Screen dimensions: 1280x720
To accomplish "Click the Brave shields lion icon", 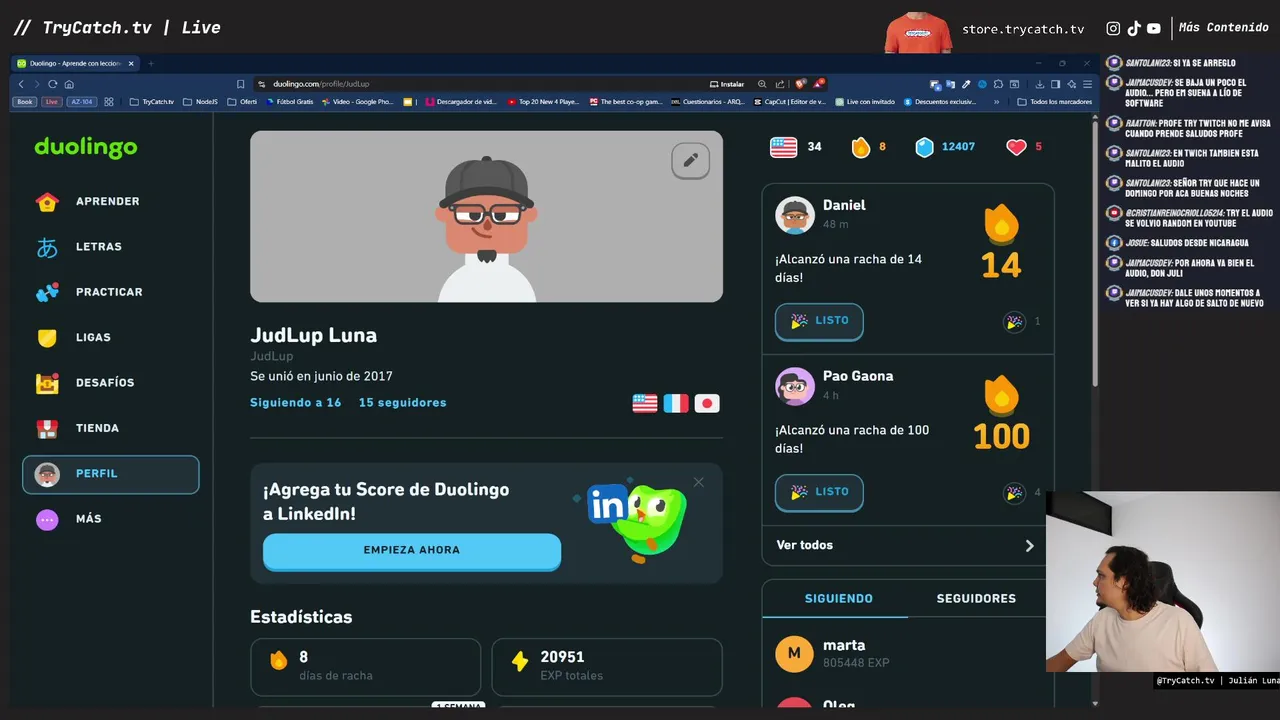I will point(800,84).
